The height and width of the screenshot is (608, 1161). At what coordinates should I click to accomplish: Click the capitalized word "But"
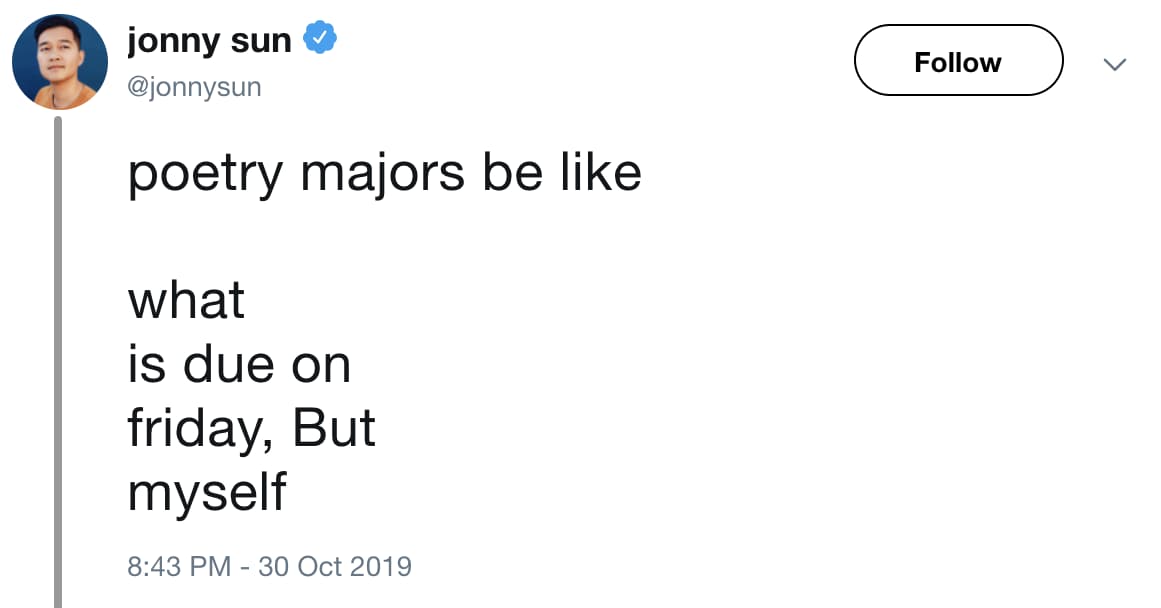click(333, 428)
